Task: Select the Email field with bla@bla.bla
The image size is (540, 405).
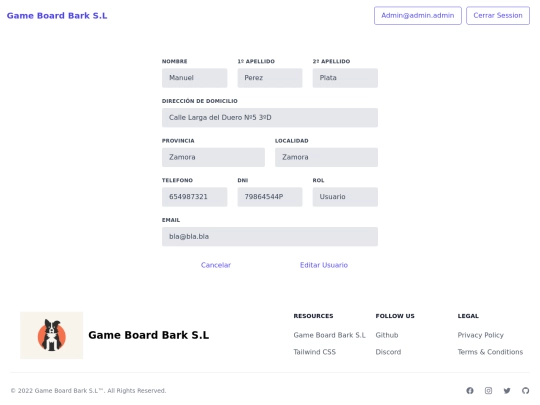Action: pos(270,237)
